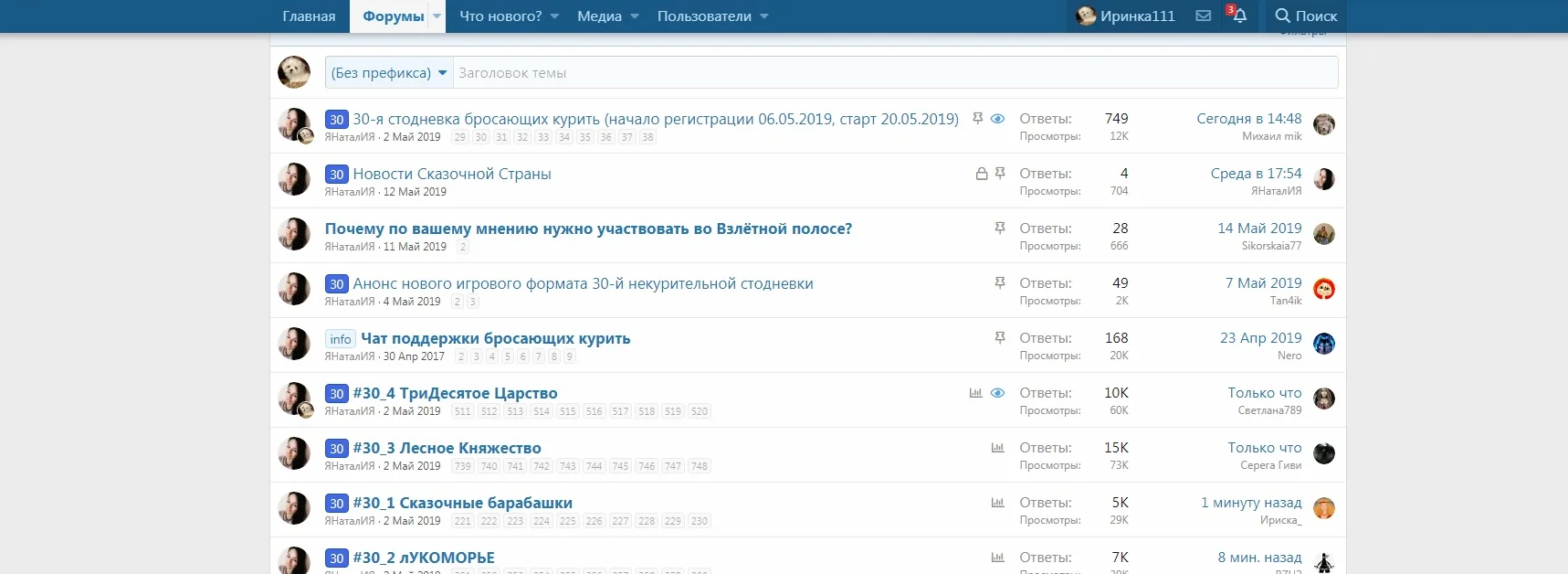Open the alerts bell with 3 notifications
This screenshot has height=574, width=1568.
pos(1238,16)
